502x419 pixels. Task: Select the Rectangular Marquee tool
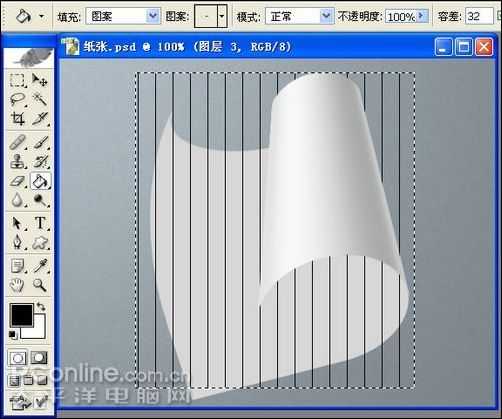click(17, 80)
